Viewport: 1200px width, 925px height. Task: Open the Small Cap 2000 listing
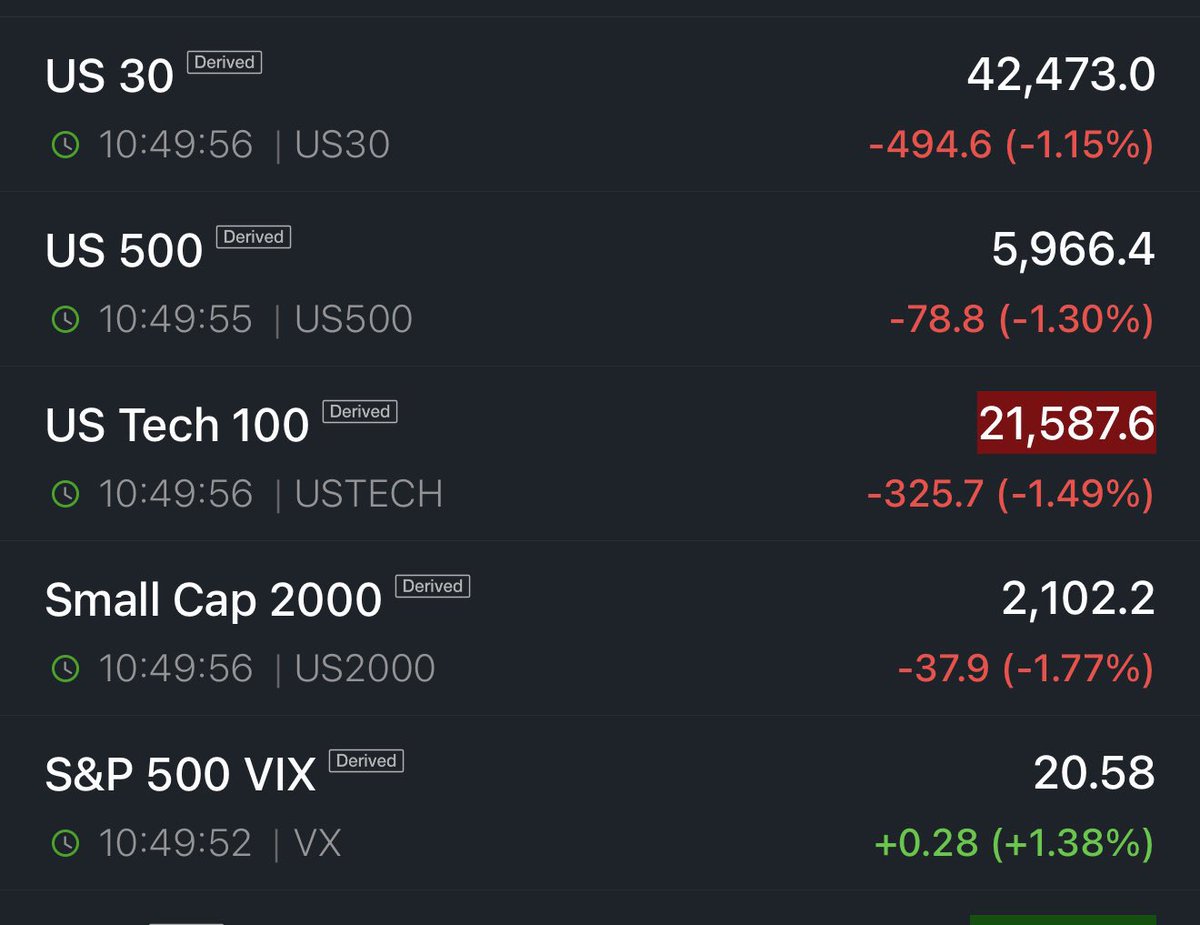pos(600,628)
